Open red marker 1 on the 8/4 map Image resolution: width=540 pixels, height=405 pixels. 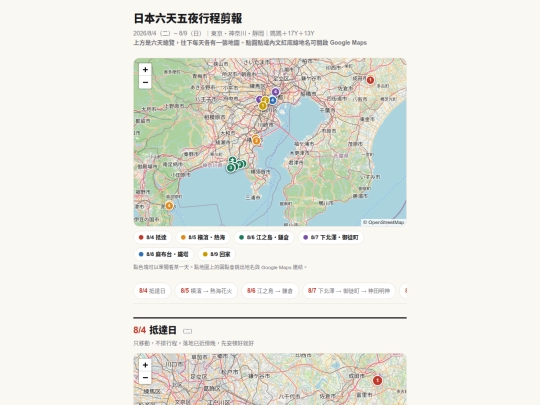[x=377, y=381]
